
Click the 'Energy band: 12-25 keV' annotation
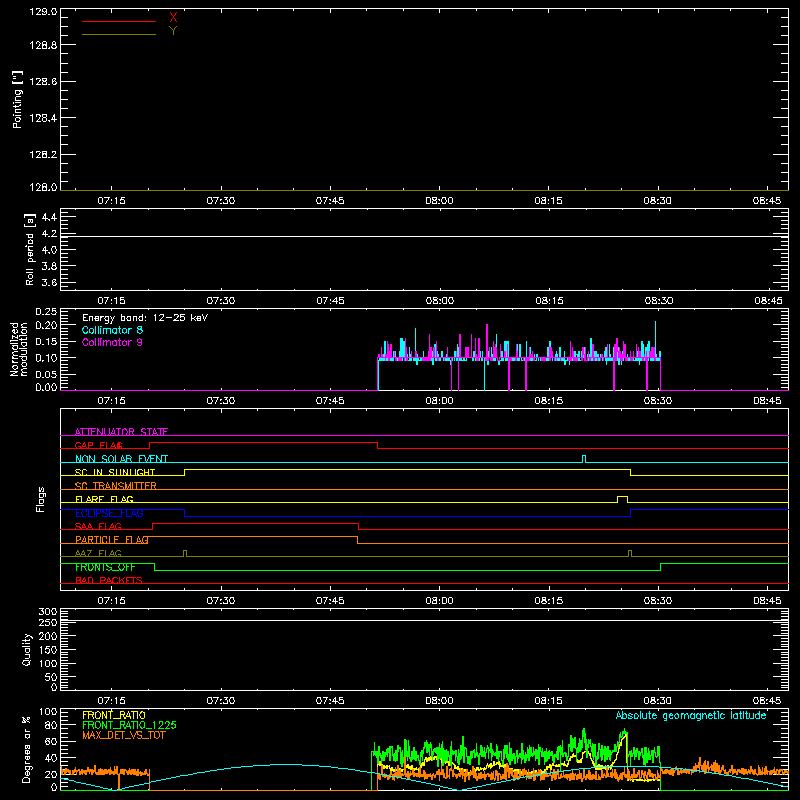pyautogui.click(x=145, y=318)
